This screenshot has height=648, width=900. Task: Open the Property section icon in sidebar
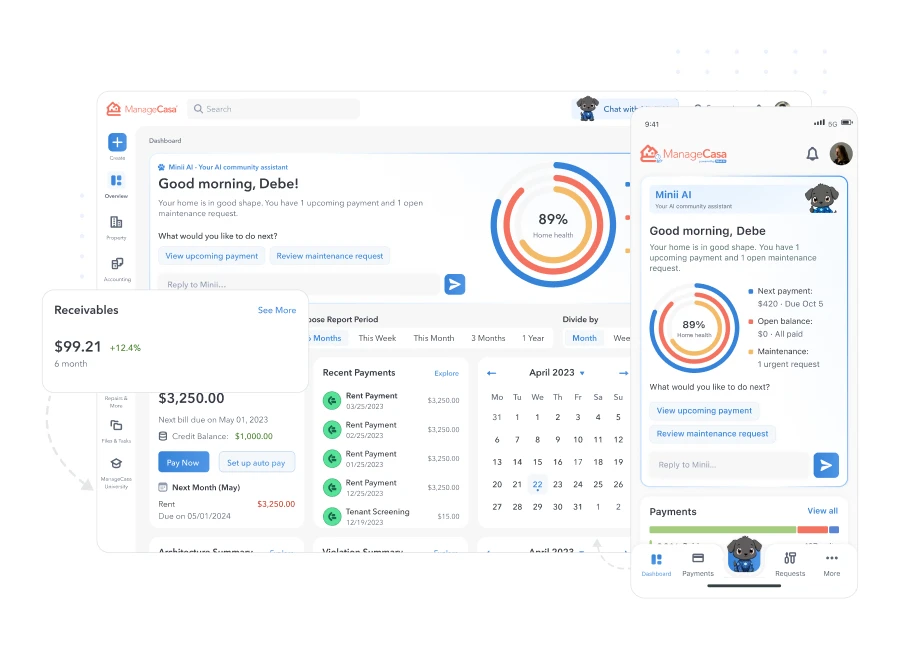[x=117, y=222]
